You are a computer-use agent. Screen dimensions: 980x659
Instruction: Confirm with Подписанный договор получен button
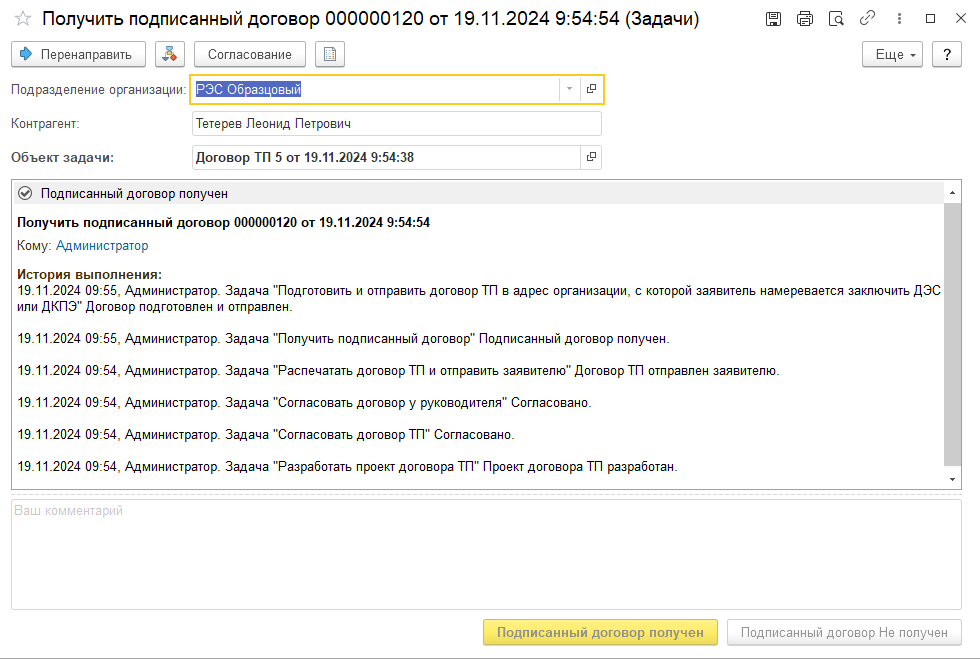point(600,632)
